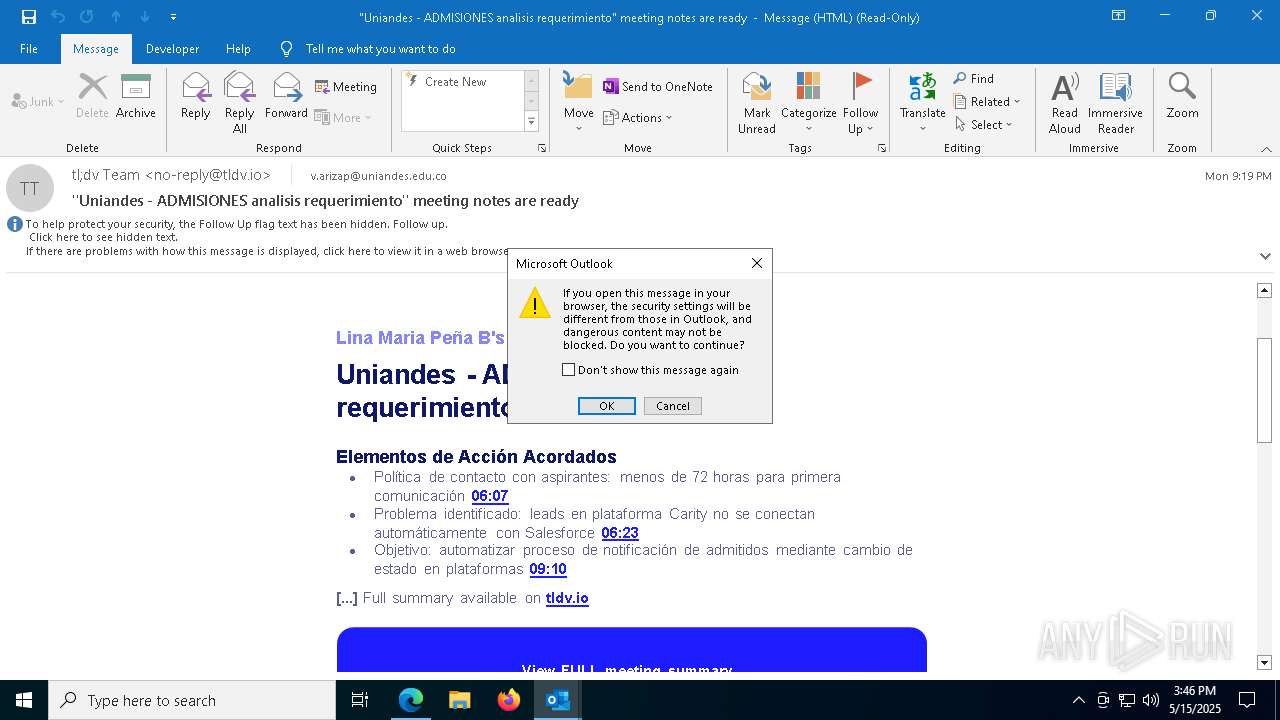Click Cancel in the Microsoft Outlook dialog
This screenshot has height=720, width=1280.
673,406
